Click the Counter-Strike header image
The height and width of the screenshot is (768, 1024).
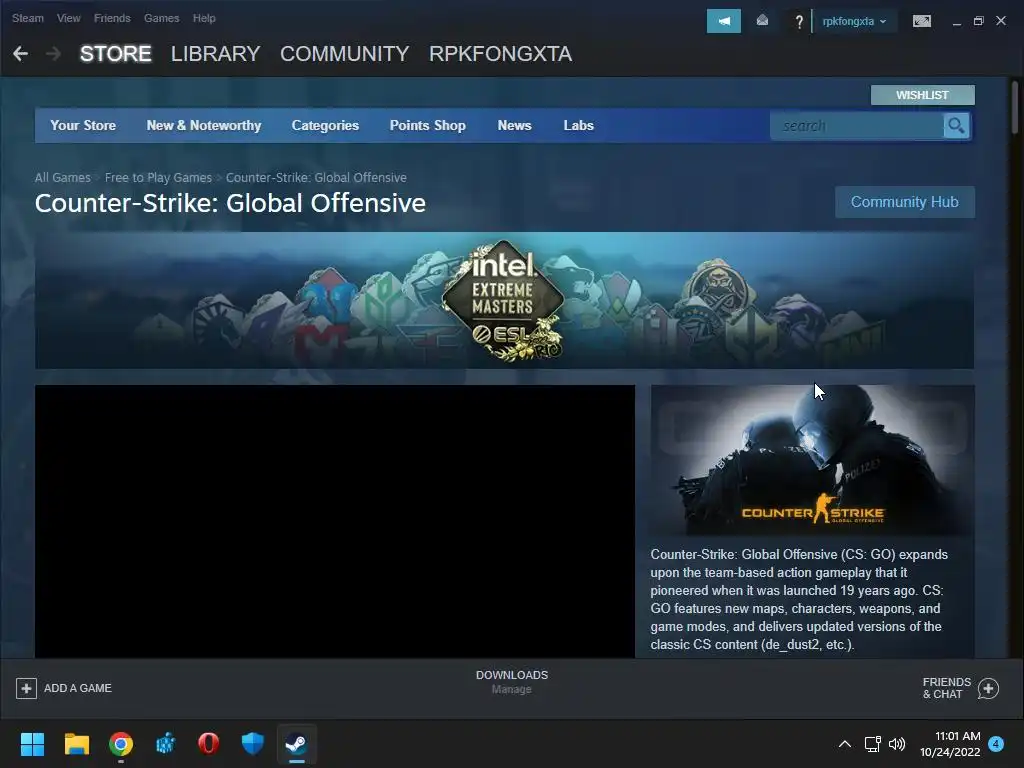[812, 460]
